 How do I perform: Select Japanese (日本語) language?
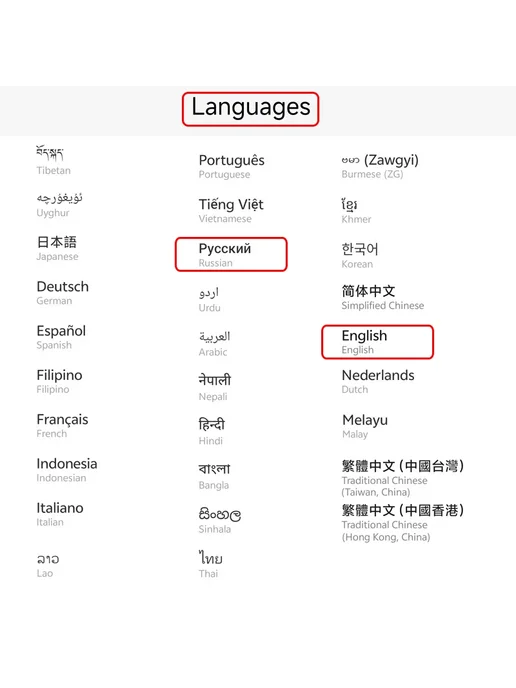tap(57, 248)
